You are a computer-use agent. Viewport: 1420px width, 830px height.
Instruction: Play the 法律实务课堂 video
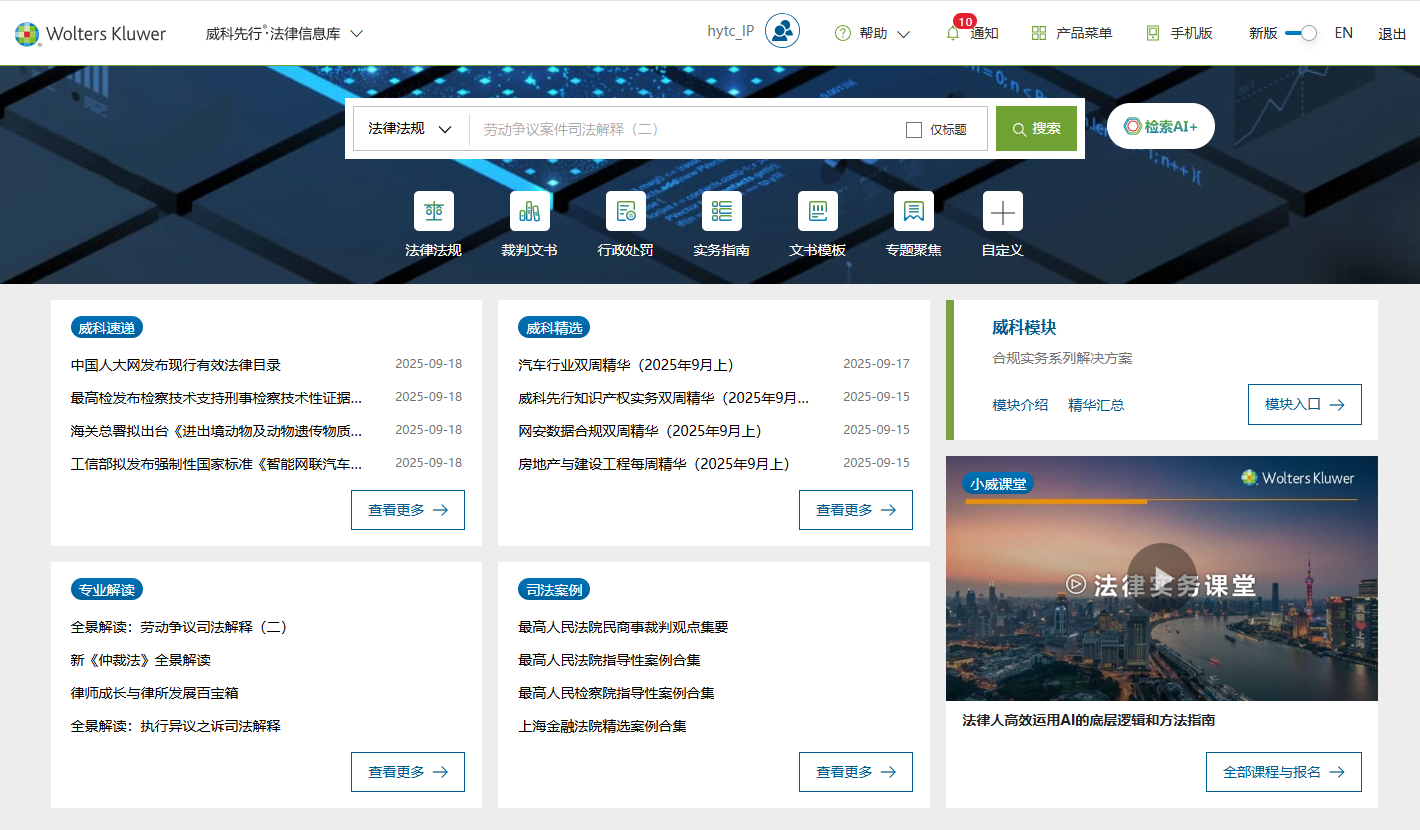point(1161,578)
